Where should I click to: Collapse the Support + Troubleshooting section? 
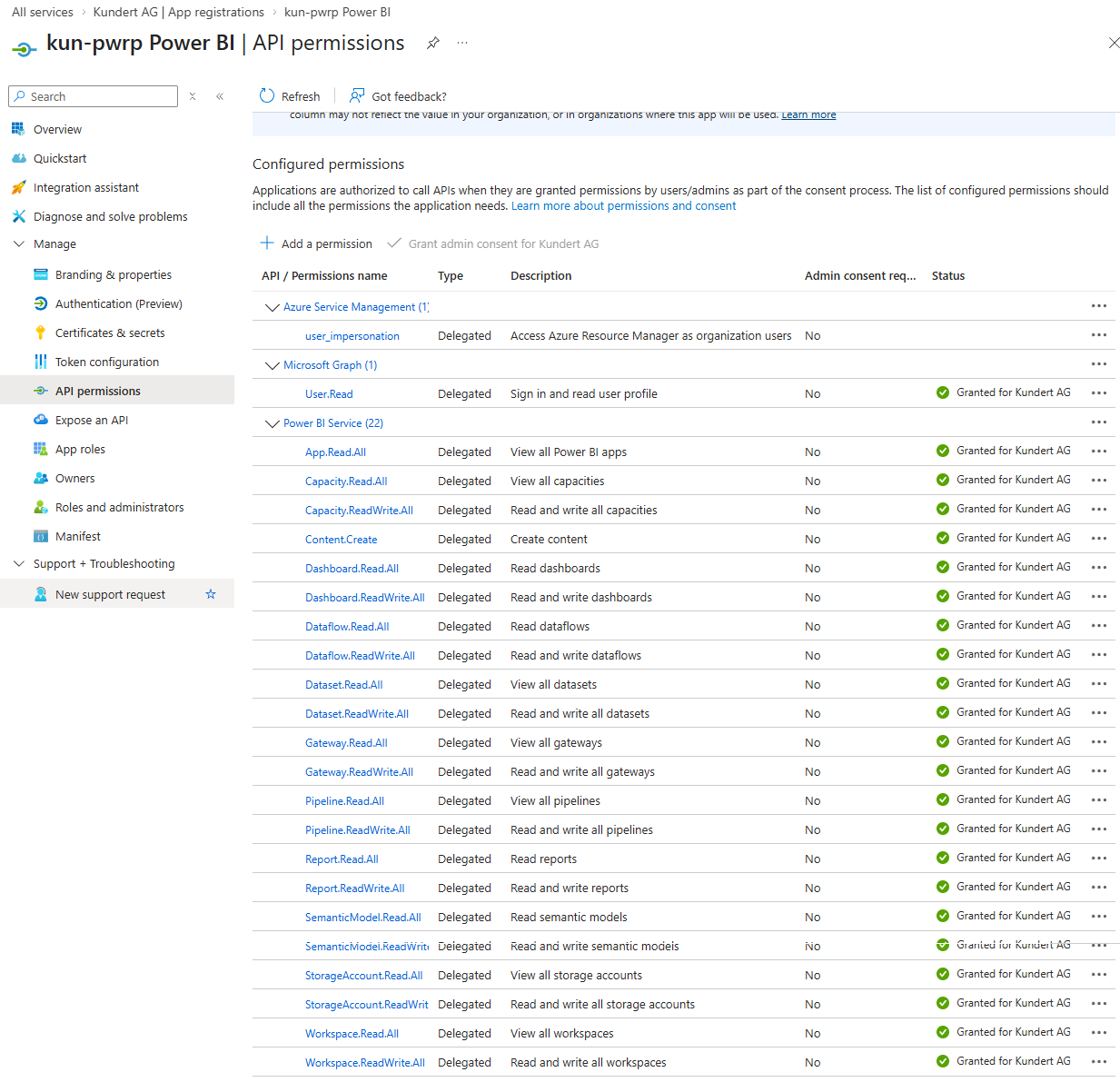click(19, 563)
